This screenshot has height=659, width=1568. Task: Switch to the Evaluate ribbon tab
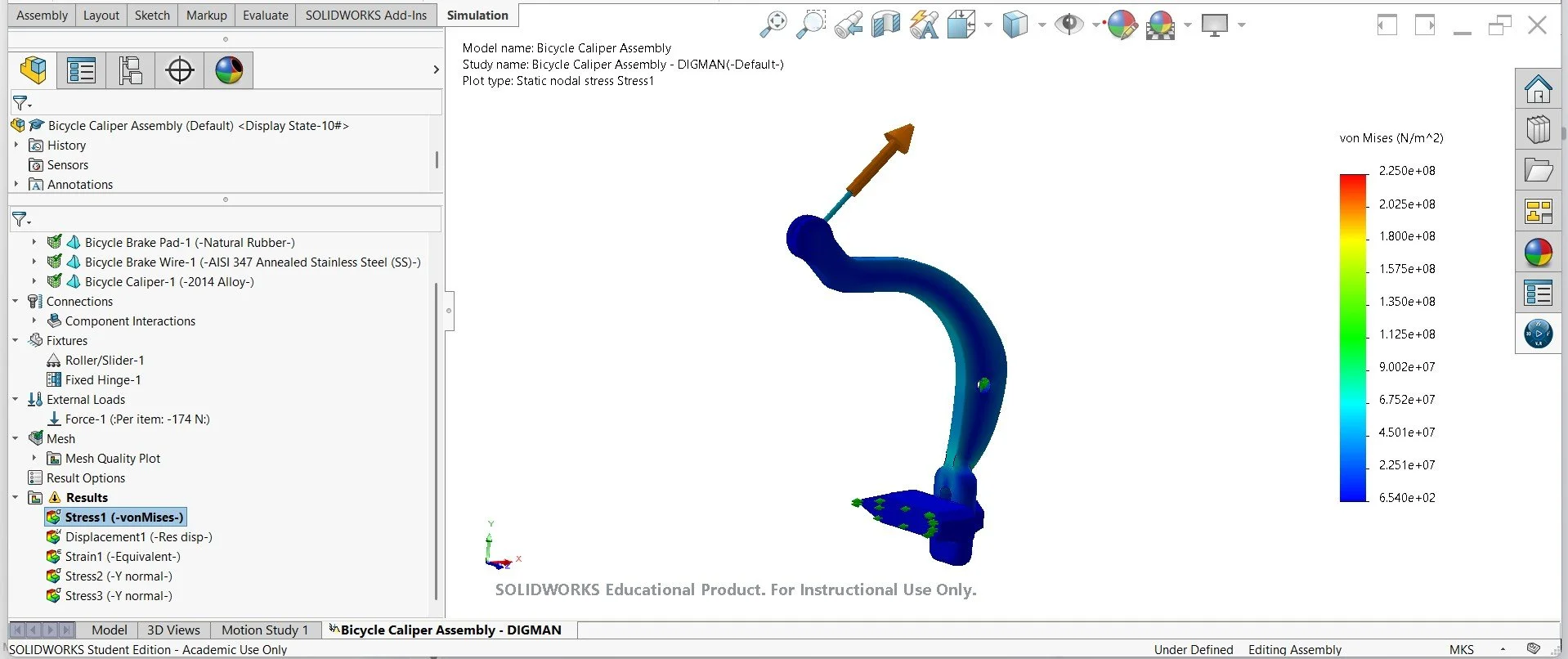click(266, 15)
